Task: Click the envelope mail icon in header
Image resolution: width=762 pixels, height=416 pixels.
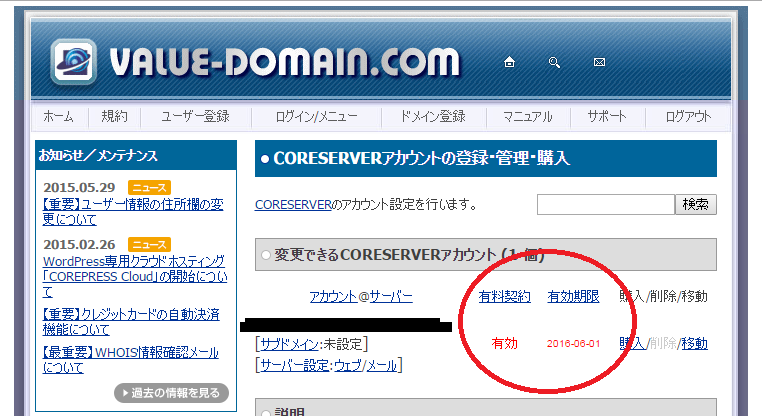Action: 599,62
